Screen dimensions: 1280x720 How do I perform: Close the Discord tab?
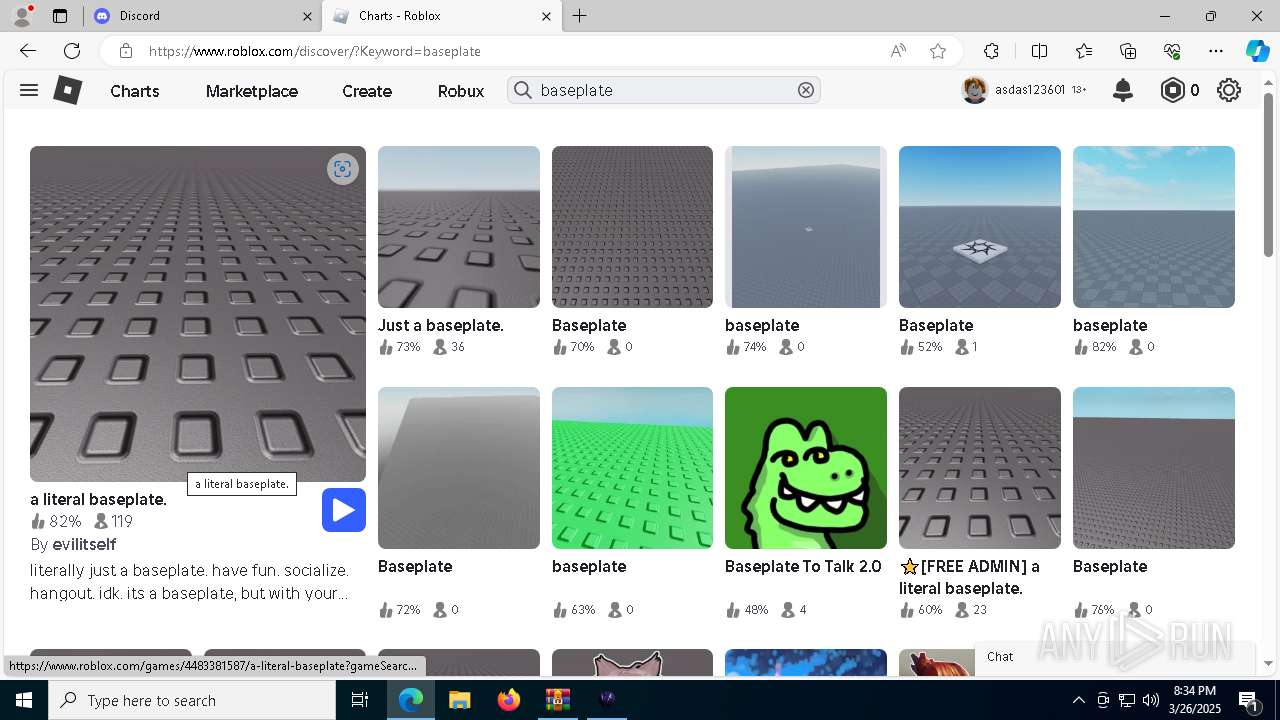click(307, 16)
